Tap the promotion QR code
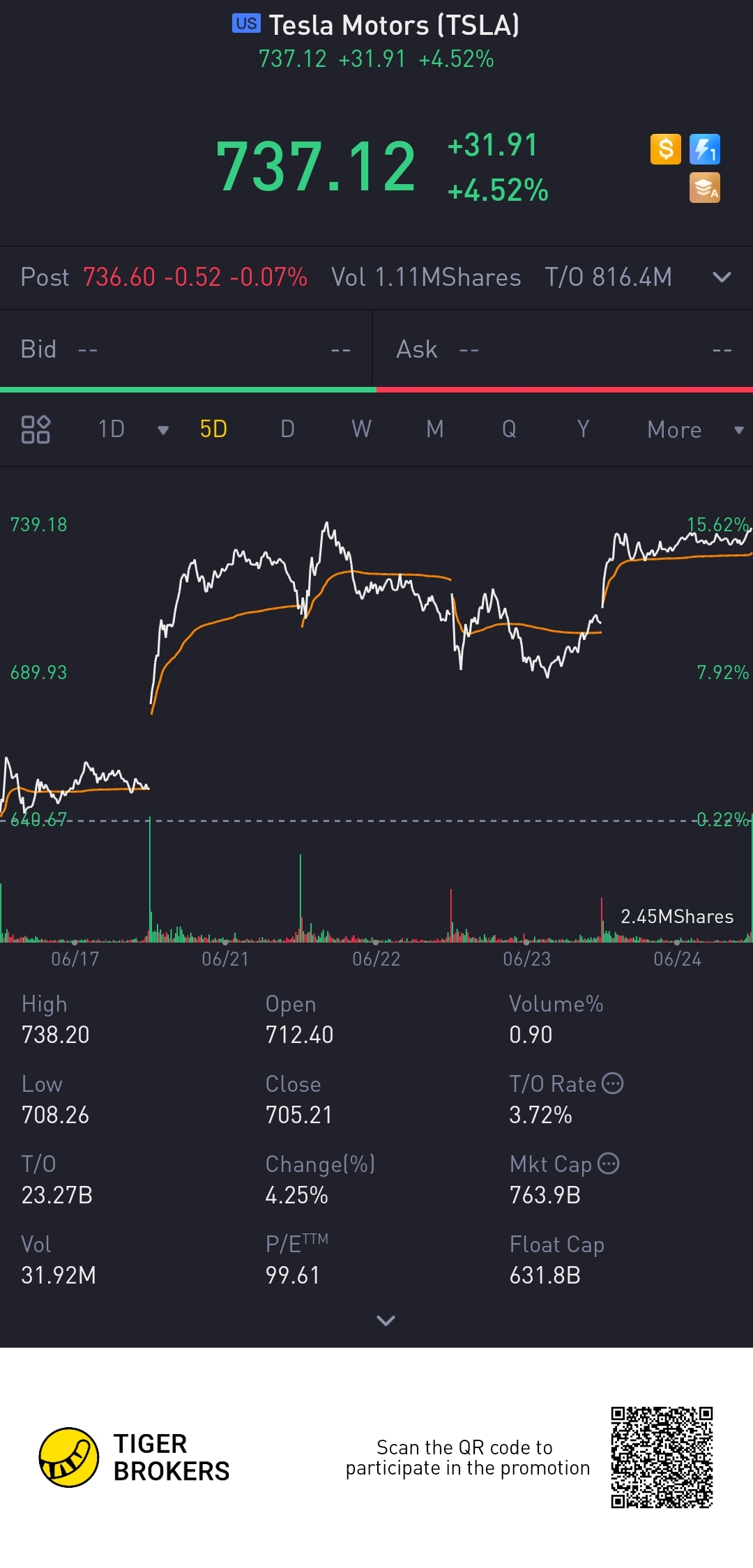The width and height of the screenshot is (753, 1568). tap(662, 1457)
